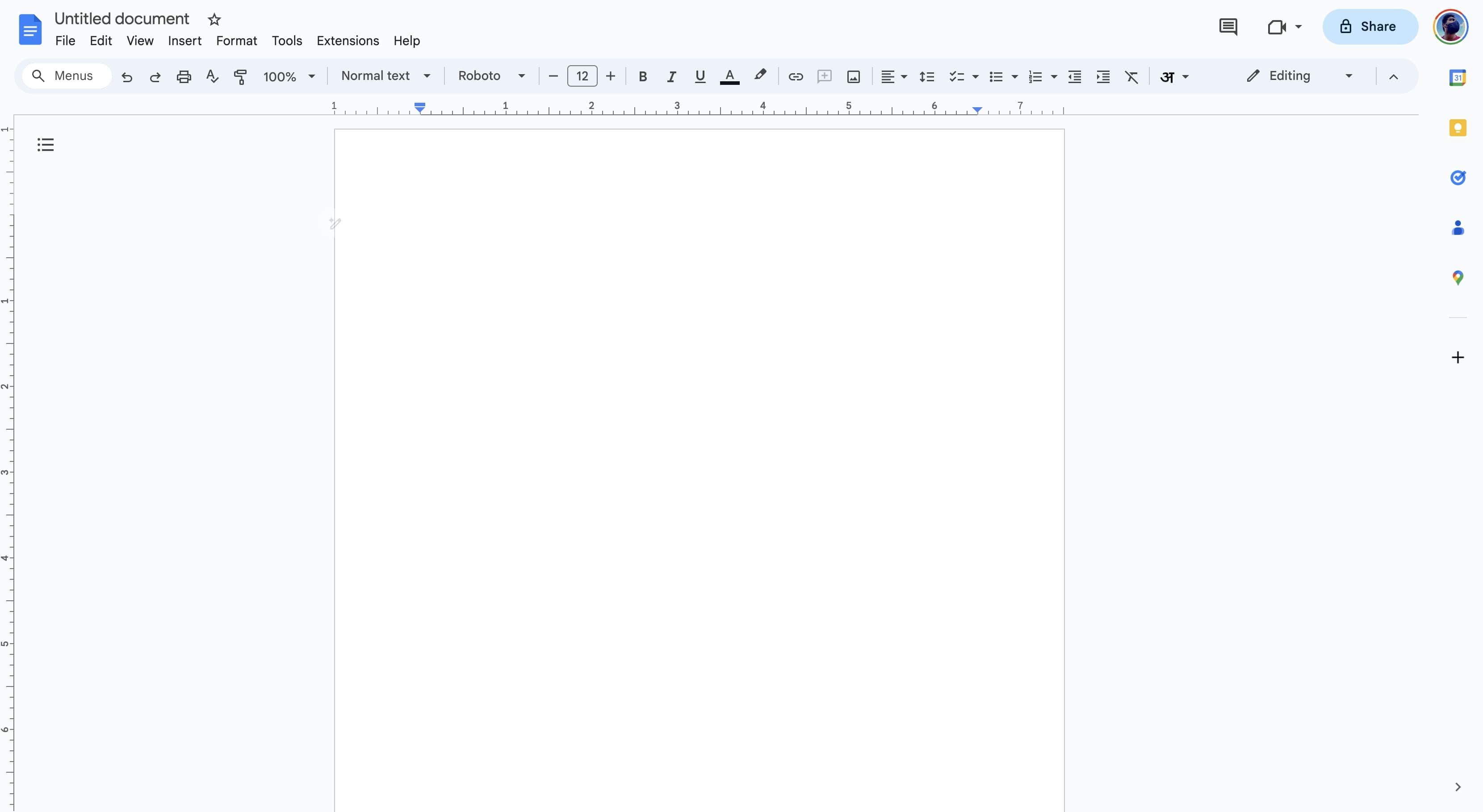The image size is (1483, 812).
Task: Activate the paint format tool
Action: [241, 76]
